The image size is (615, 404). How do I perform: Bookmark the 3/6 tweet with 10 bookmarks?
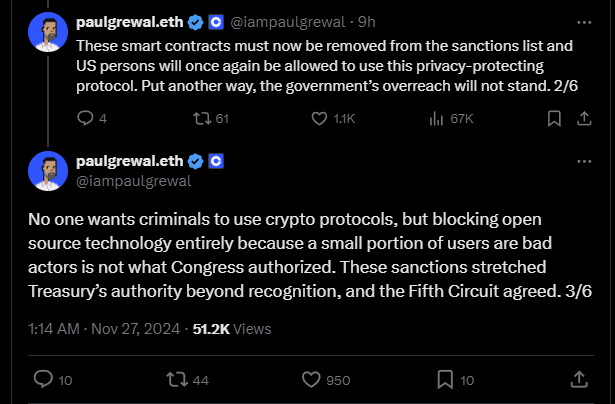coord(444,379)
